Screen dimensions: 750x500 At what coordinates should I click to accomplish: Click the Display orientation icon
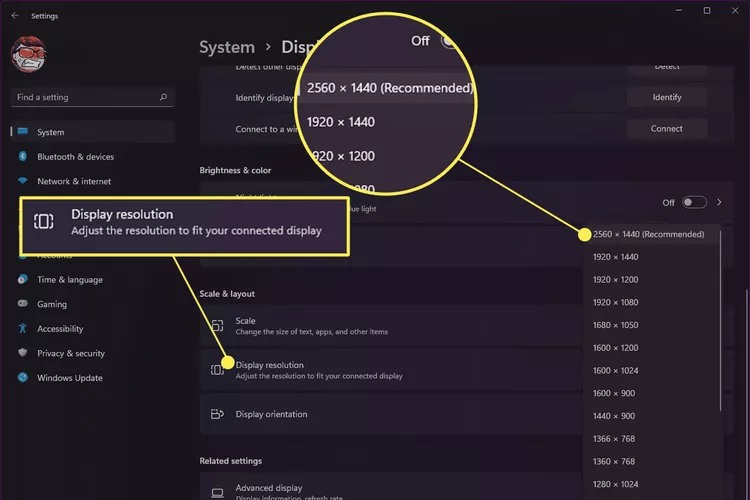(217, 414)
